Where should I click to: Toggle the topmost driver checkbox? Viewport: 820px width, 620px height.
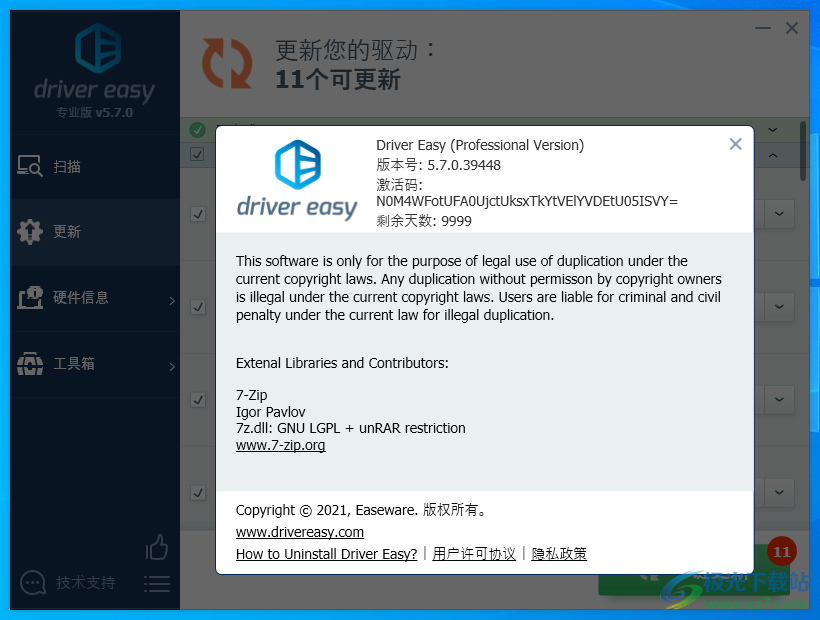pyautogui.click(x=197, y=155)
